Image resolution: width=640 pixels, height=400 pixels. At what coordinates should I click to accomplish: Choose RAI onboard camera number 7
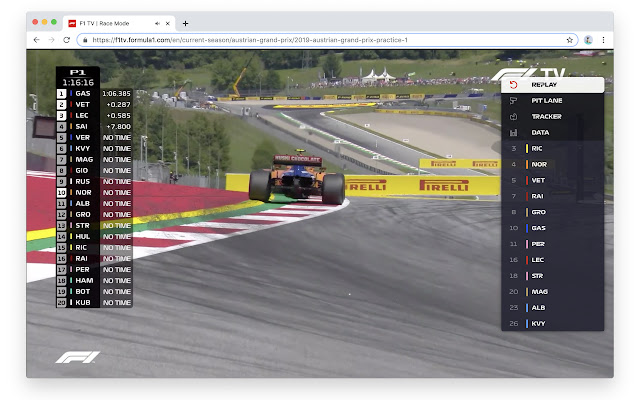coord(553,196)
